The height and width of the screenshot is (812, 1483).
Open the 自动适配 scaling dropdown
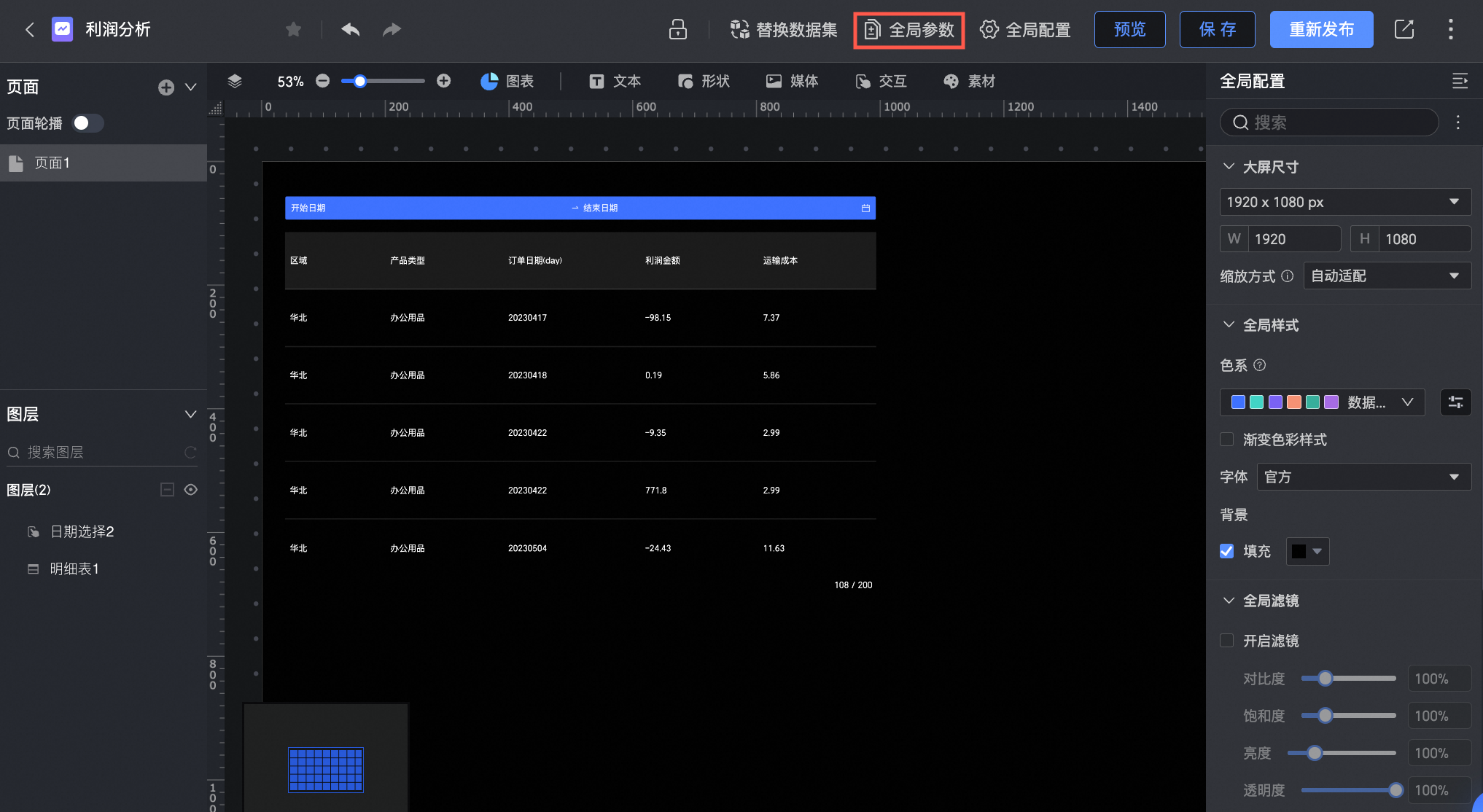click(1387, 276)
